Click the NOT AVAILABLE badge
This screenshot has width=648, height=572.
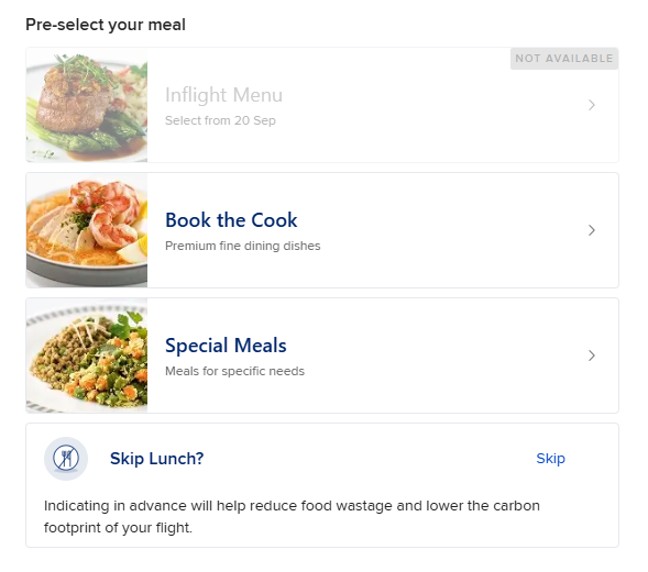click(563, 59)
